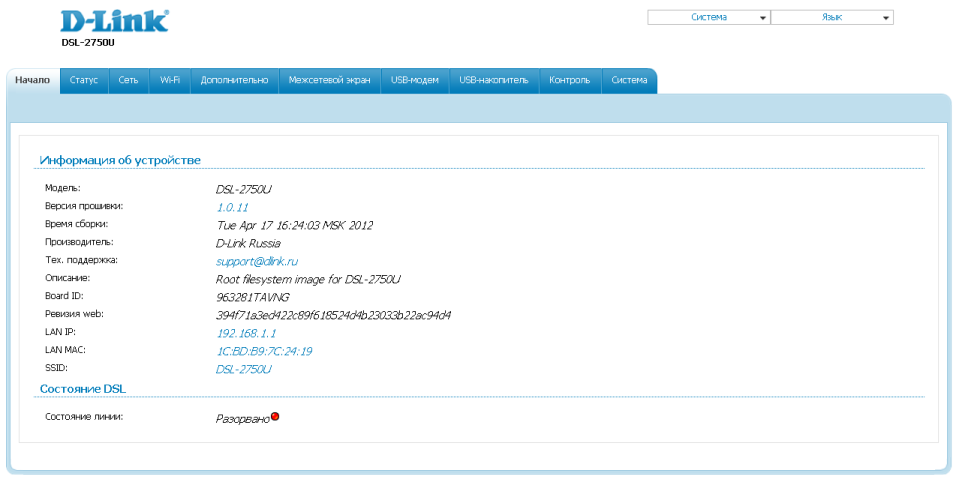The width and height of the screenshot is (956, 482).
Task: Click the Root filesystem image description
Action: click(x=309, y=280)
